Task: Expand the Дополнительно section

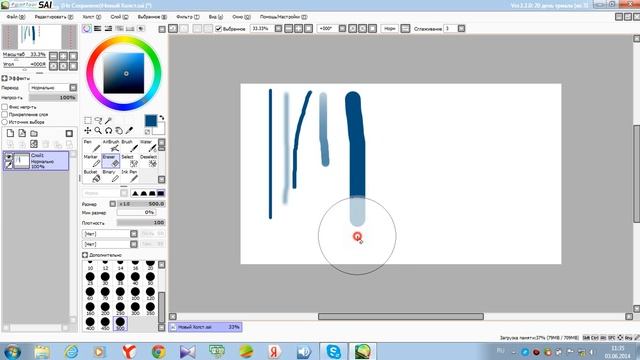Action: tap(85, 255)
